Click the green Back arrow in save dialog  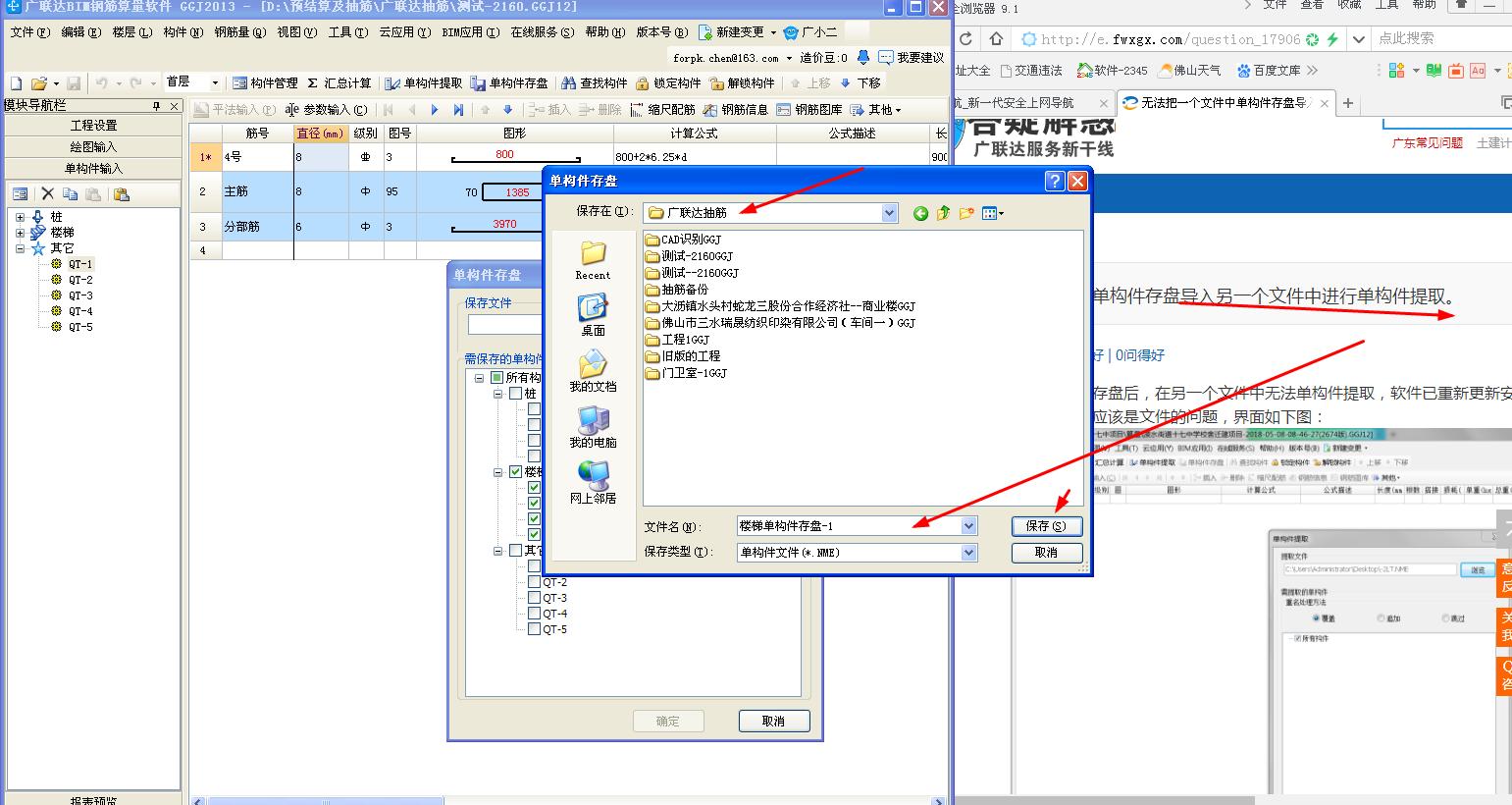[920, 213]
